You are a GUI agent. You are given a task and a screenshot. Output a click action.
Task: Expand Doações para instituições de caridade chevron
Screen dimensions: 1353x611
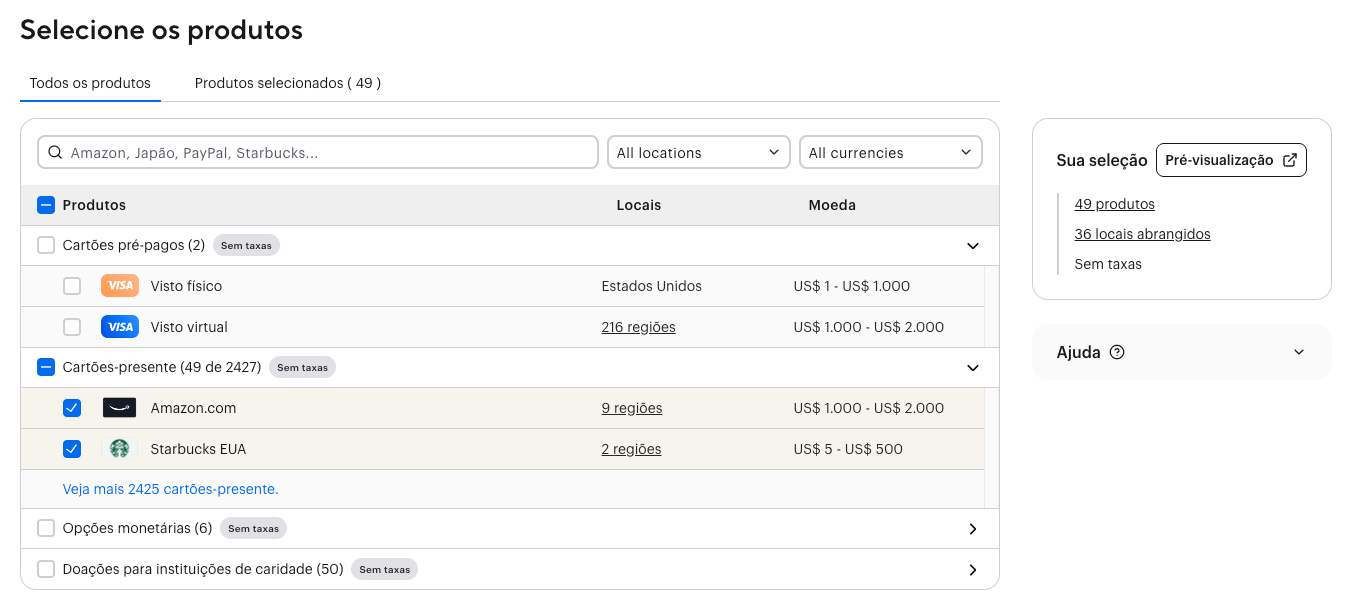[973, 570]
